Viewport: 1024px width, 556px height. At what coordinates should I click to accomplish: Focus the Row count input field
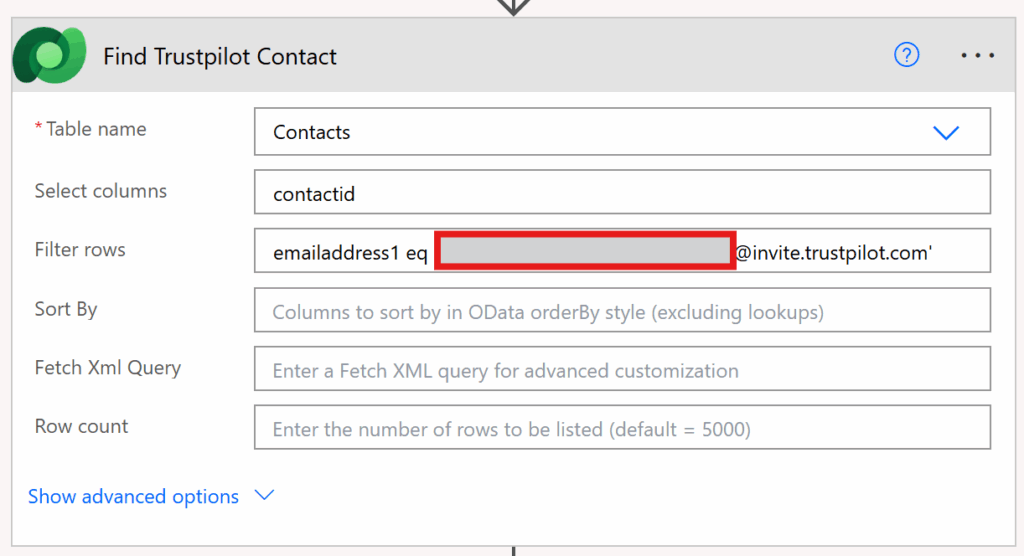(x=622, y=430)
